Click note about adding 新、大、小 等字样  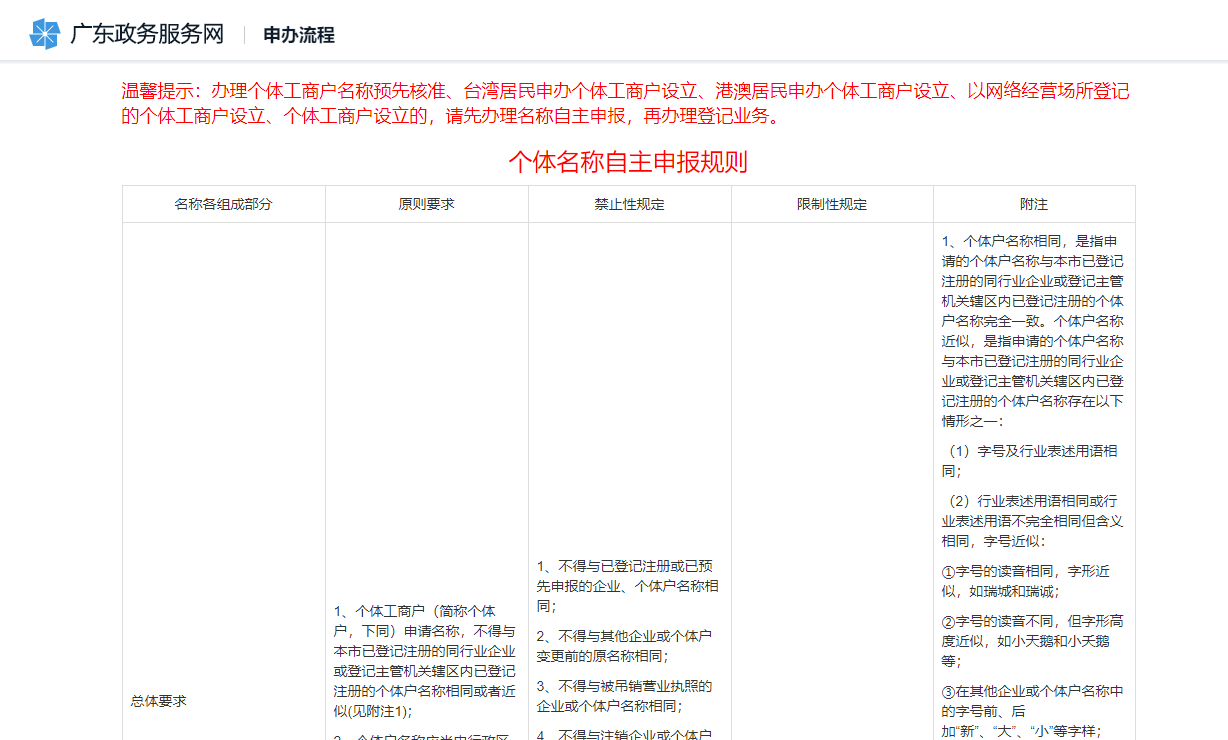click(x=1034, y=713)
